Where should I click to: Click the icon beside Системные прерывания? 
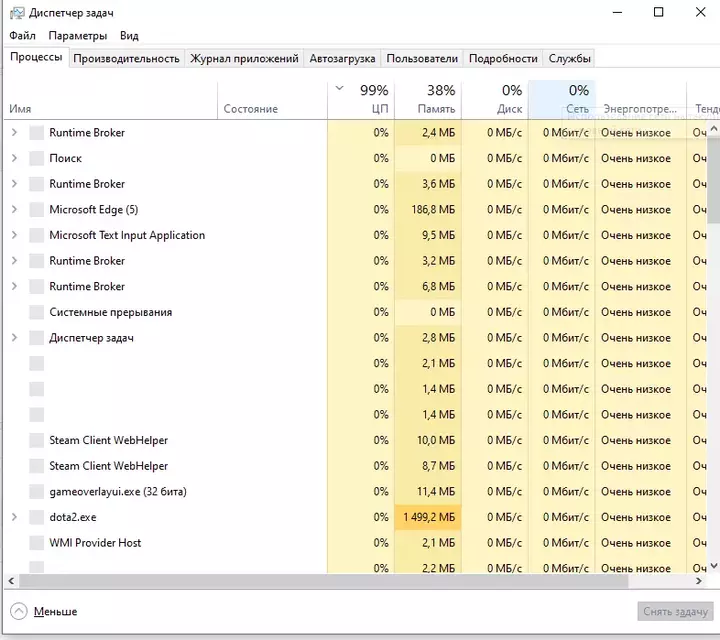tap(36, 312)
